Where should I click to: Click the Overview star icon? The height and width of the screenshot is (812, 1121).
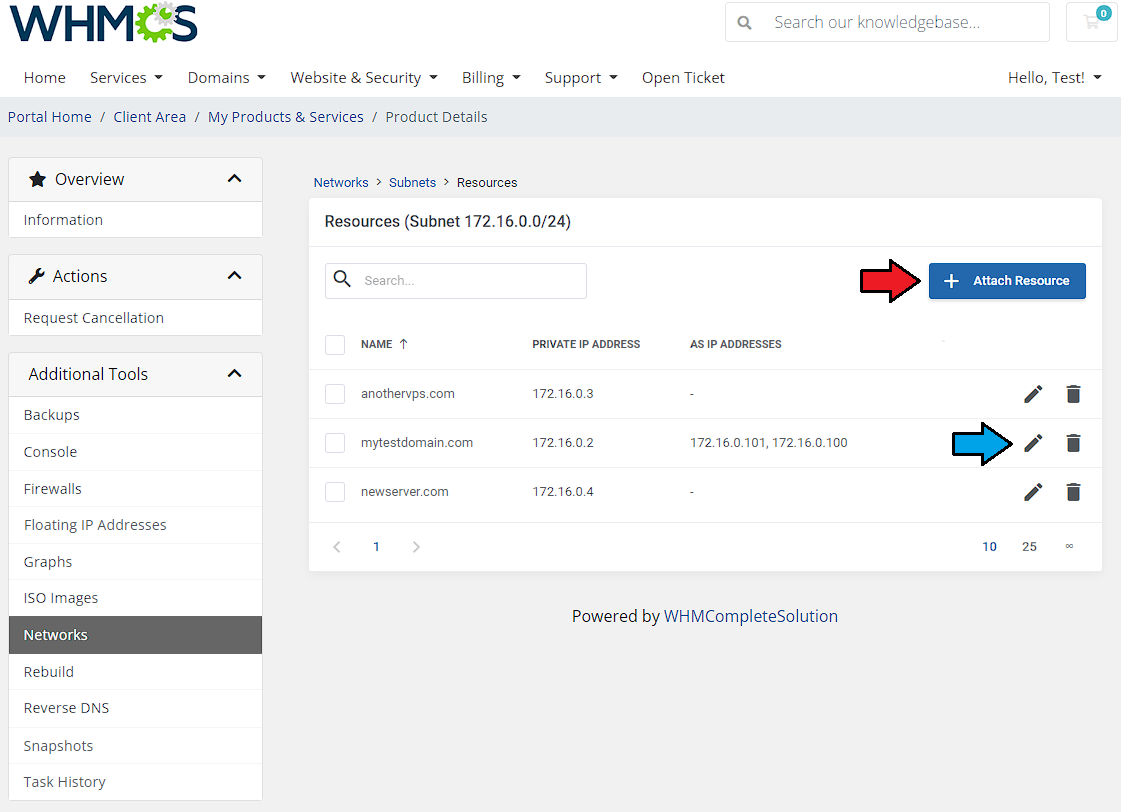[37, 179]
